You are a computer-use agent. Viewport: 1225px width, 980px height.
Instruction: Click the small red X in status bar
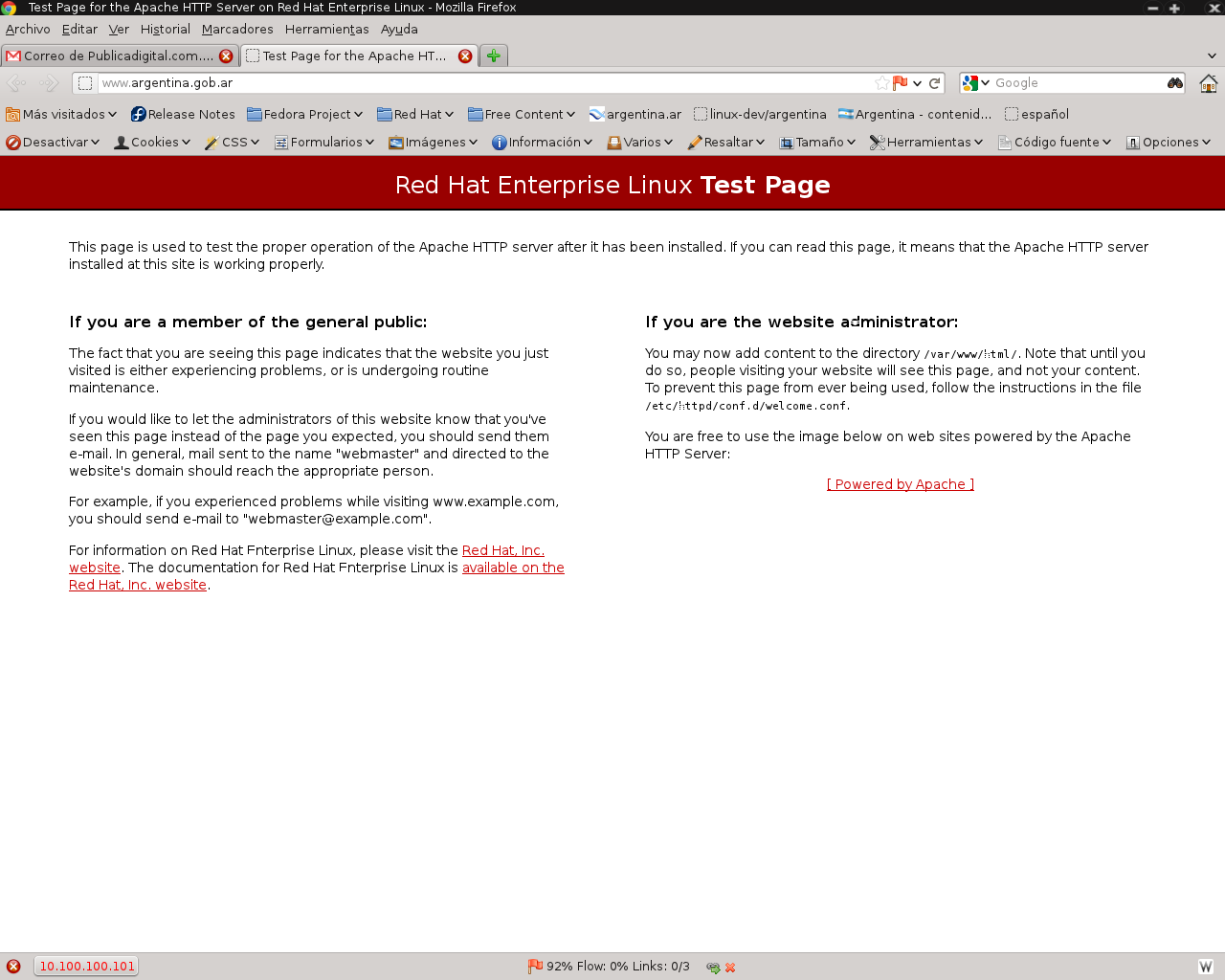[x=730, y=968]
